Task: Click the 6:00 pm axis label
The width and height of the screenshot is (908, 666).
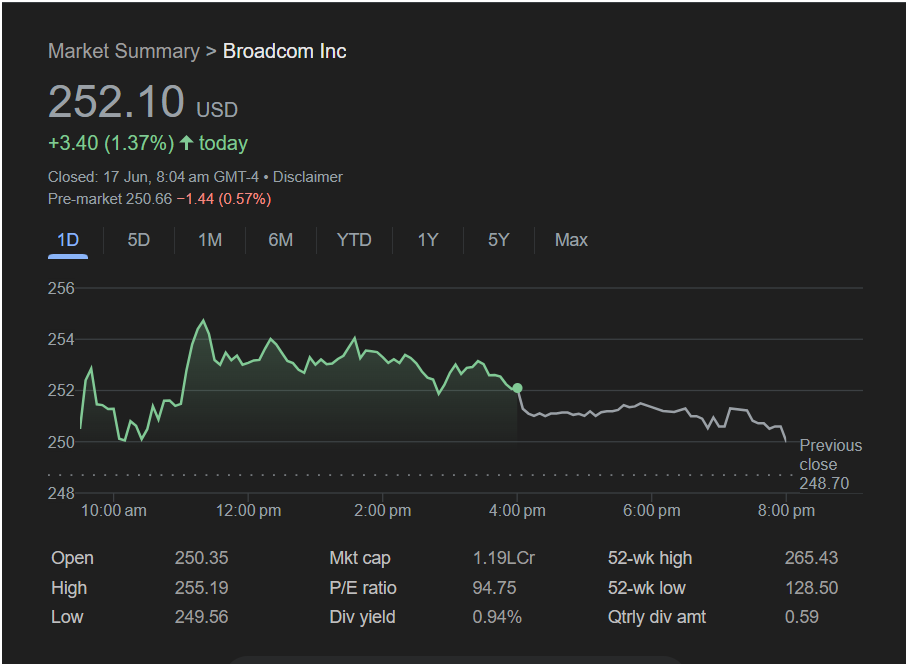Action: click(x=651, y=511)
